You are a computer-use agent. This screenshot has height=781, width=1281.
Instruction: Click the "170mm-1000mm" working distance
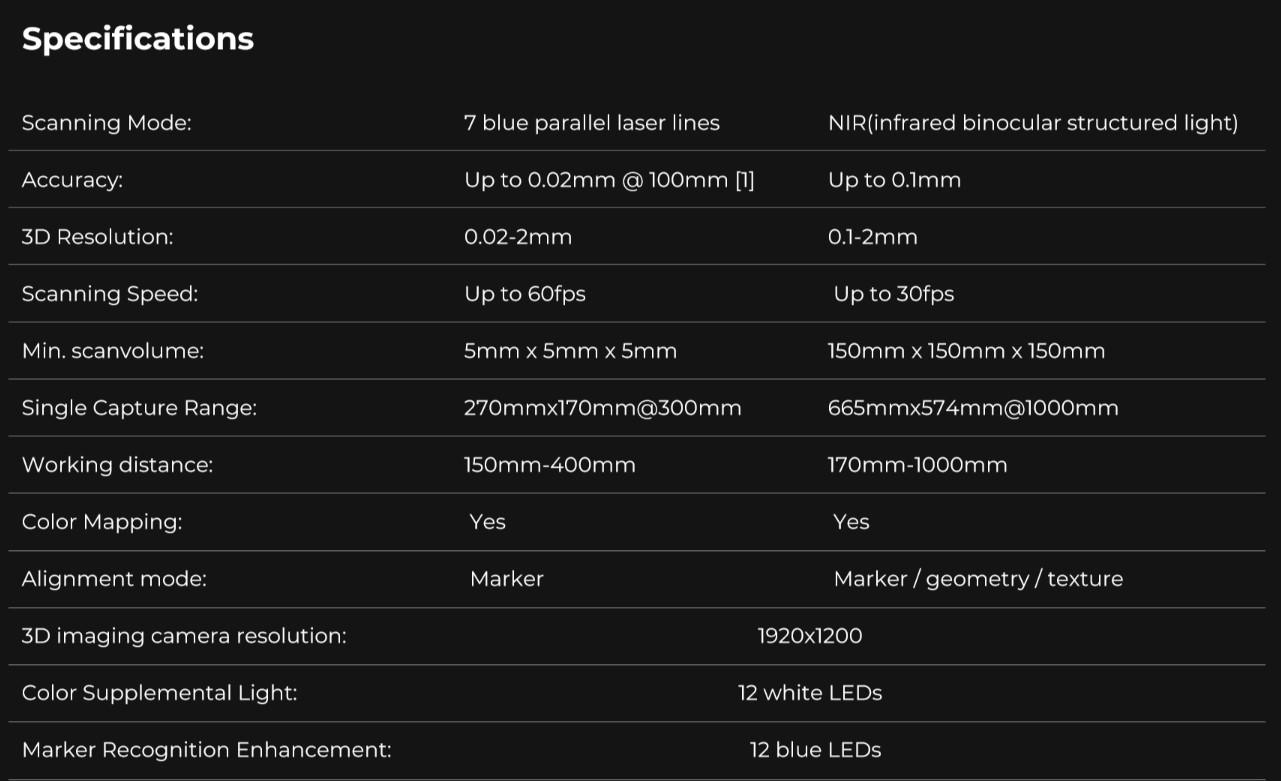click(x=917, y=465)
